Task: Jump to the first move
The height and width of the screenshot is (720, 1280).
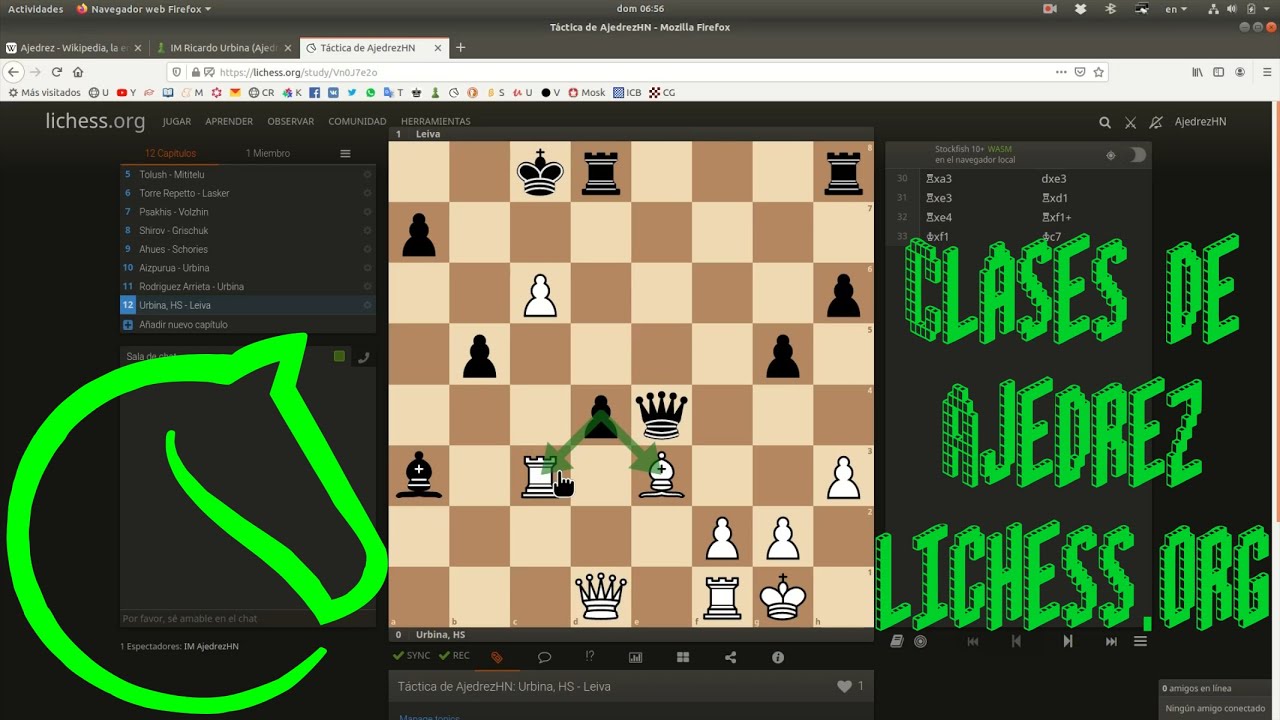Action: pyautogui.click(x=972, y=641)
